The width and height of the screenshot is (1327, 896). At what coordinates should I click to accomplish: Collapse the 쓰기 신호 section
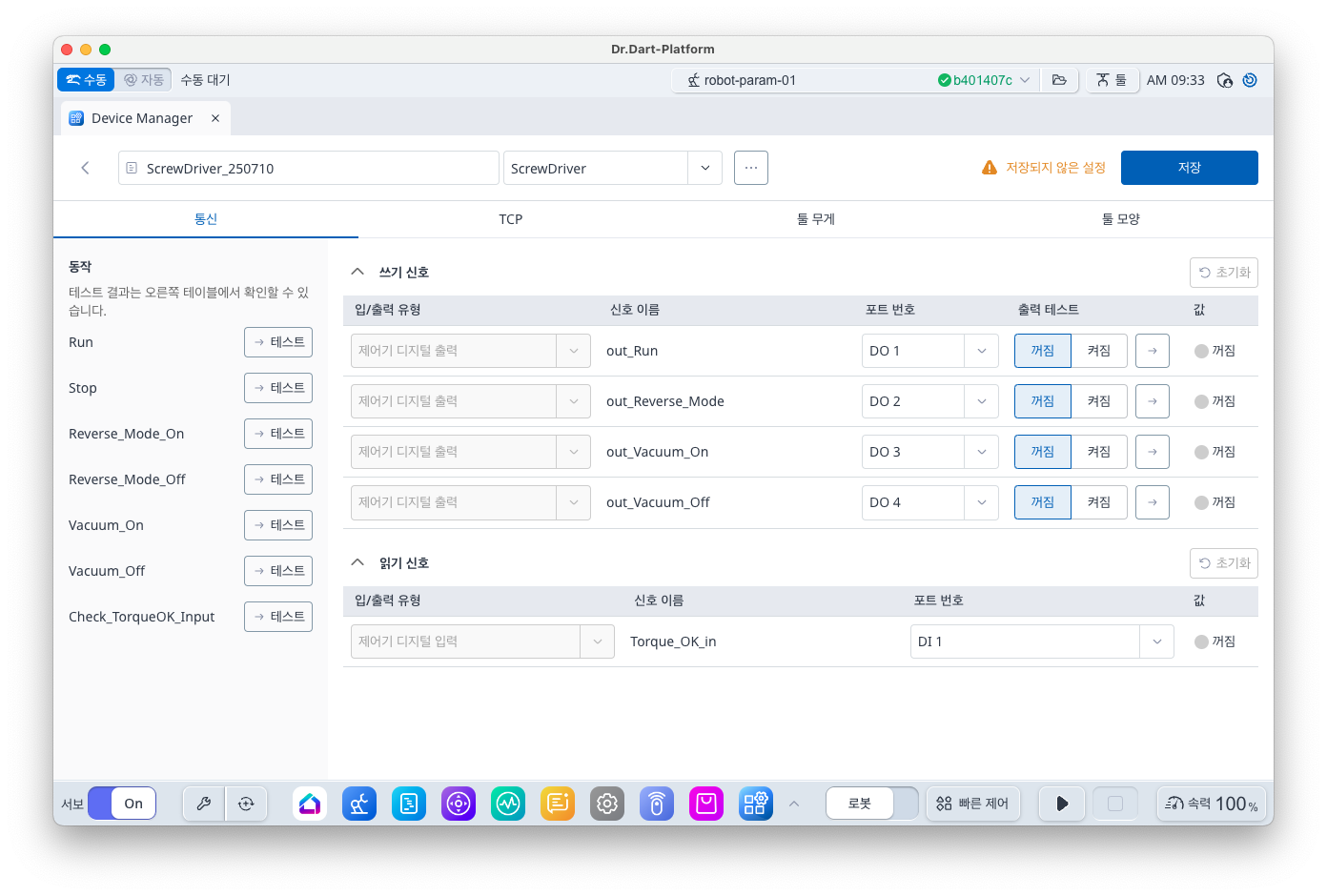pos(357,271)
